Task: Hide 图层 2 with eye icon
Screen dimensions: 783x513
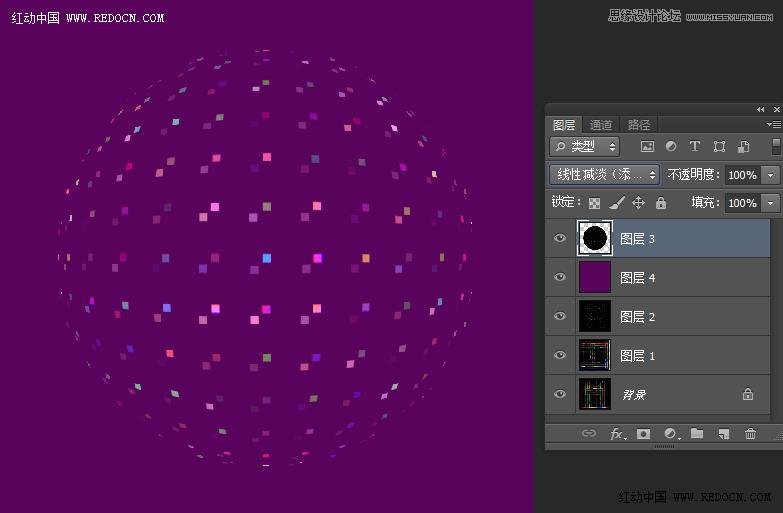Action: point(560,316)
